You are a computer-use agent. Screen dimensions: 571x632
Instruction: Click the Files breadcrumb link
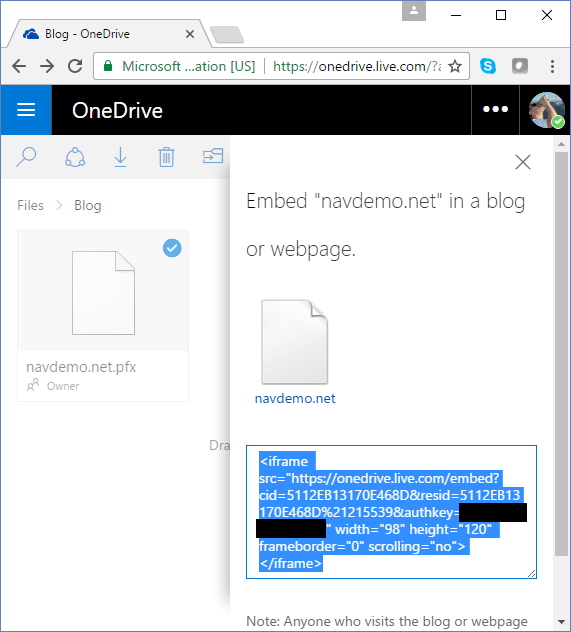tap(30, 206)
